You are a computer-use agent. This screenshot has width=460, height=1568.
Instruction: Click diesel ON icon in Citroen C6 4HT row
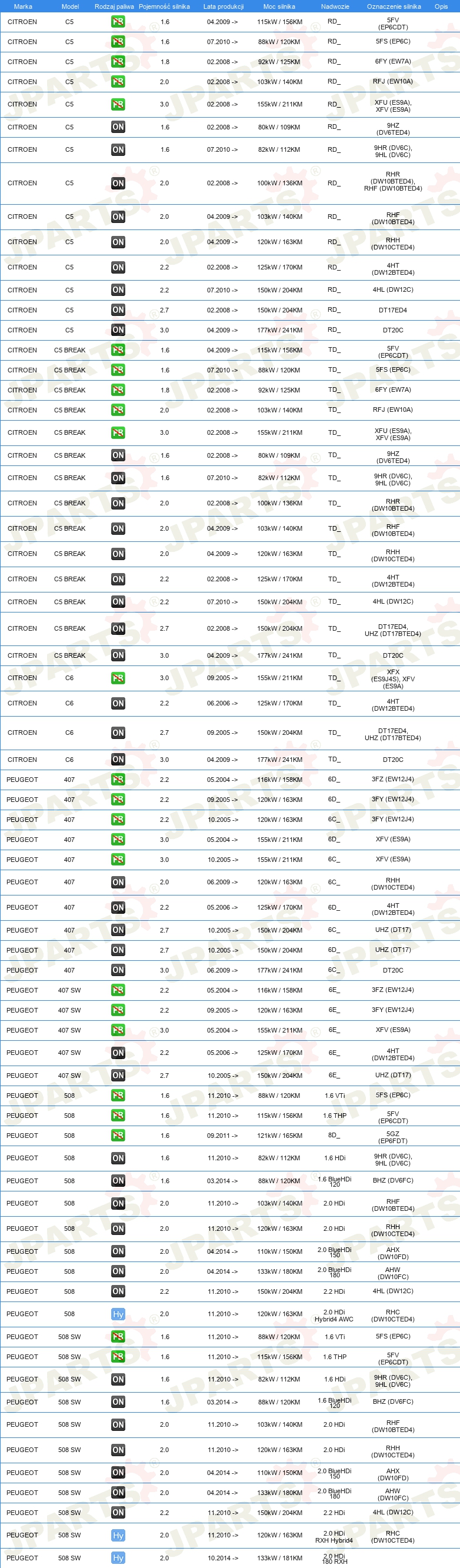[x=118, y=704]
